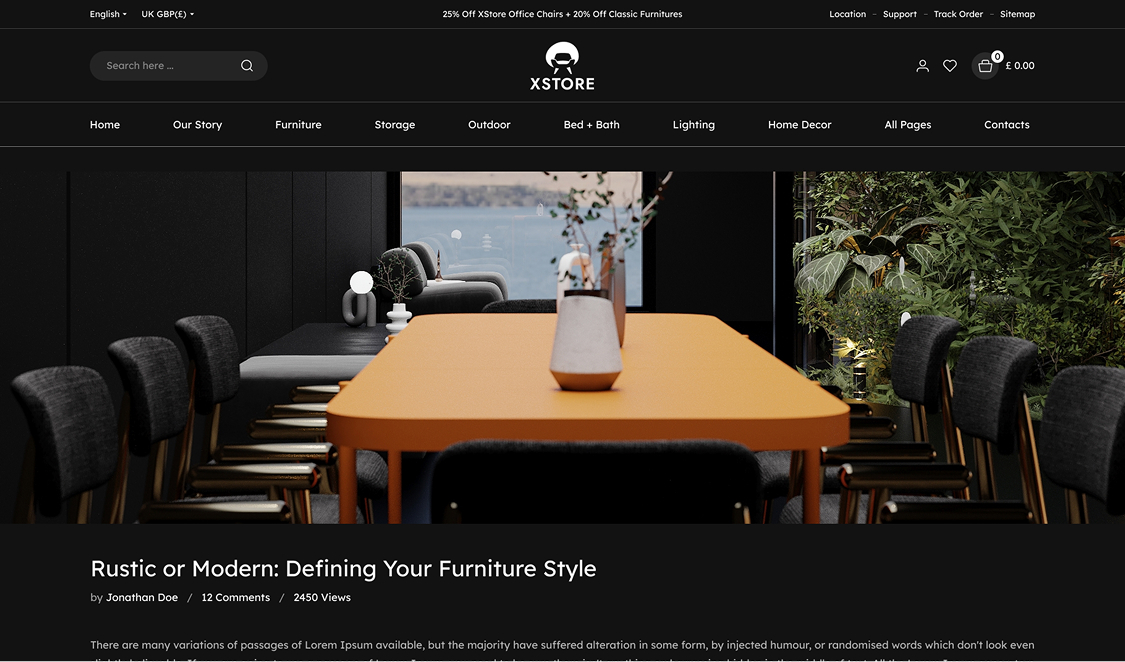Open the user account icon
Image resolution: width=1125 pixels, height=662 pixels.
coord(922,66)
